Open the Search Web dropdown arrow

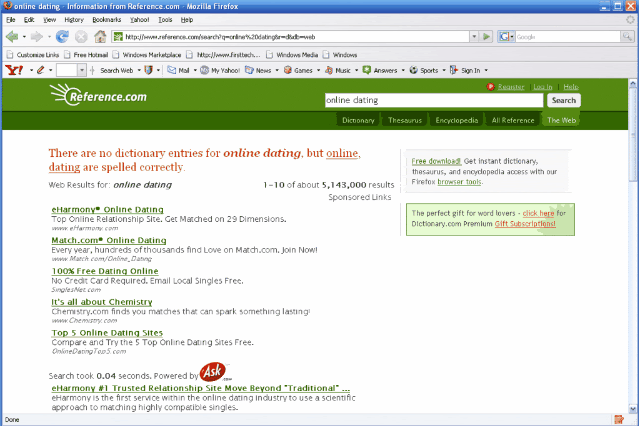[139, 70]
